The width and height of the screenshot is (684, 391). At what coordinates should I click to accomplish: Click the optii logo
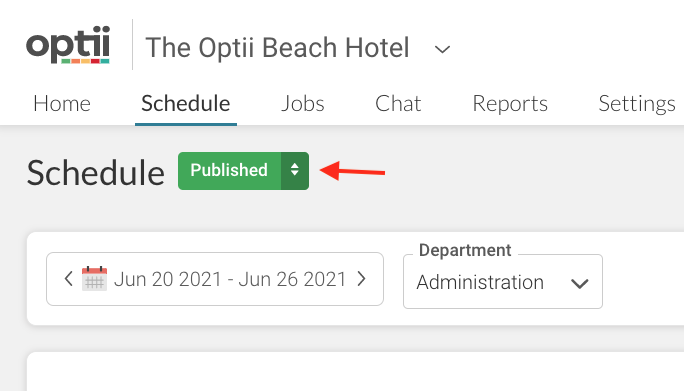(x=68, y=45)
